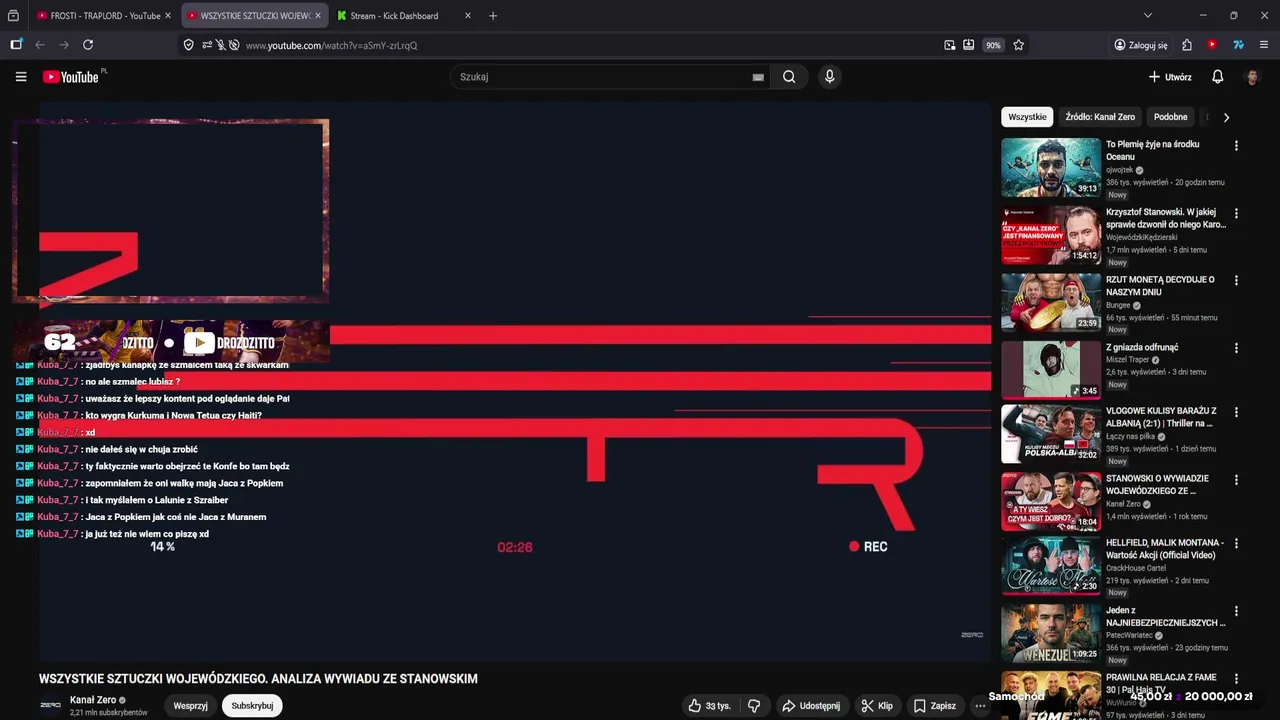Open options for 'STANOWSKI O WYWIADZIE' video
The height and width of the screenshot is (720, 1280).
[x=1236, y=479]
